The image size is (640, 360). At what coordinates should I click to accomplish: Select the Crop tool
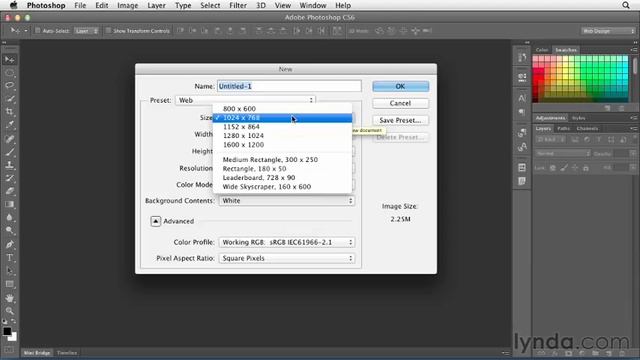click(x=10, y=112)
